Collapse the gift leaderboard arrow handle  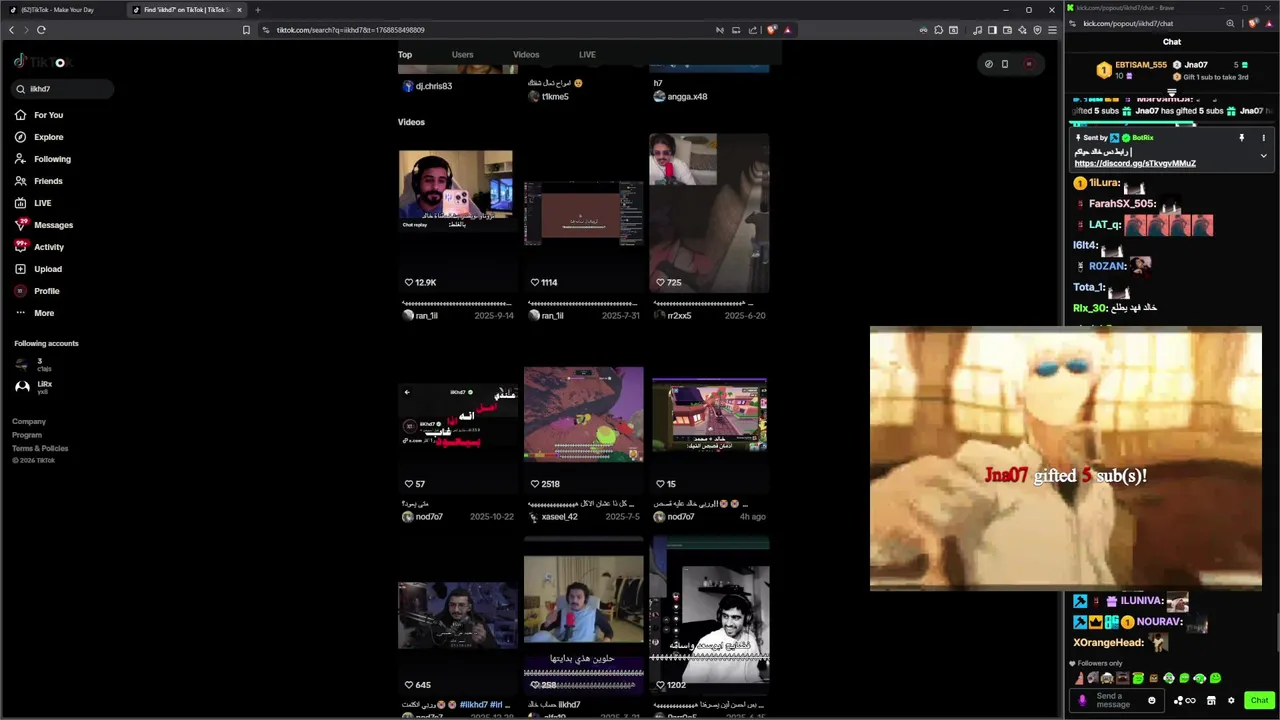click(x=1172, y=92)
